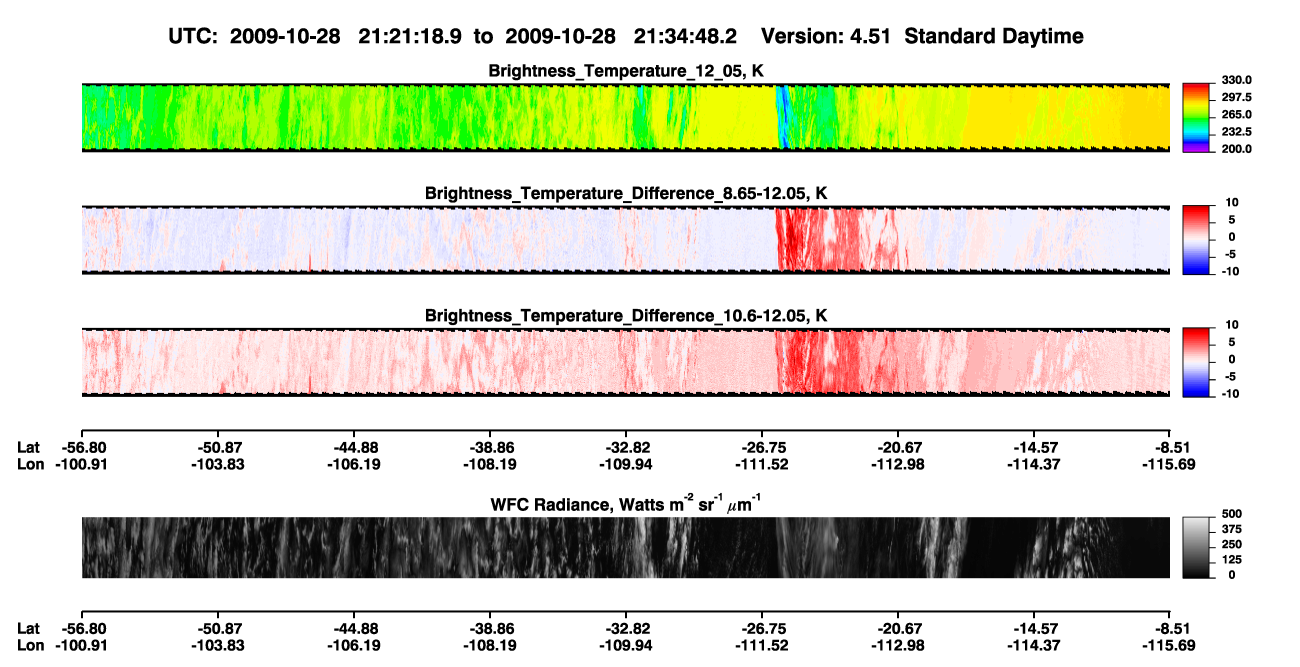The height and width of the screenshot is (667, 1300).
Task: Click the '-10' tick of 10.6-12.05 colorbar
Action: 1229,393
